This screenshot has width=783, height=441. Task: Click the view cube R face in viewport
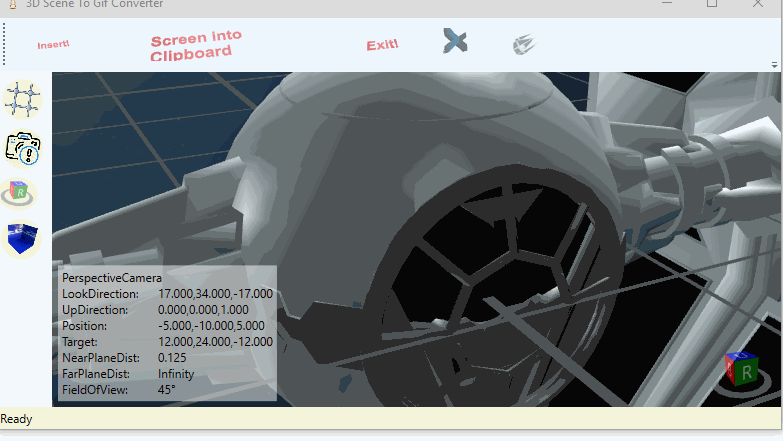(747, 372)
